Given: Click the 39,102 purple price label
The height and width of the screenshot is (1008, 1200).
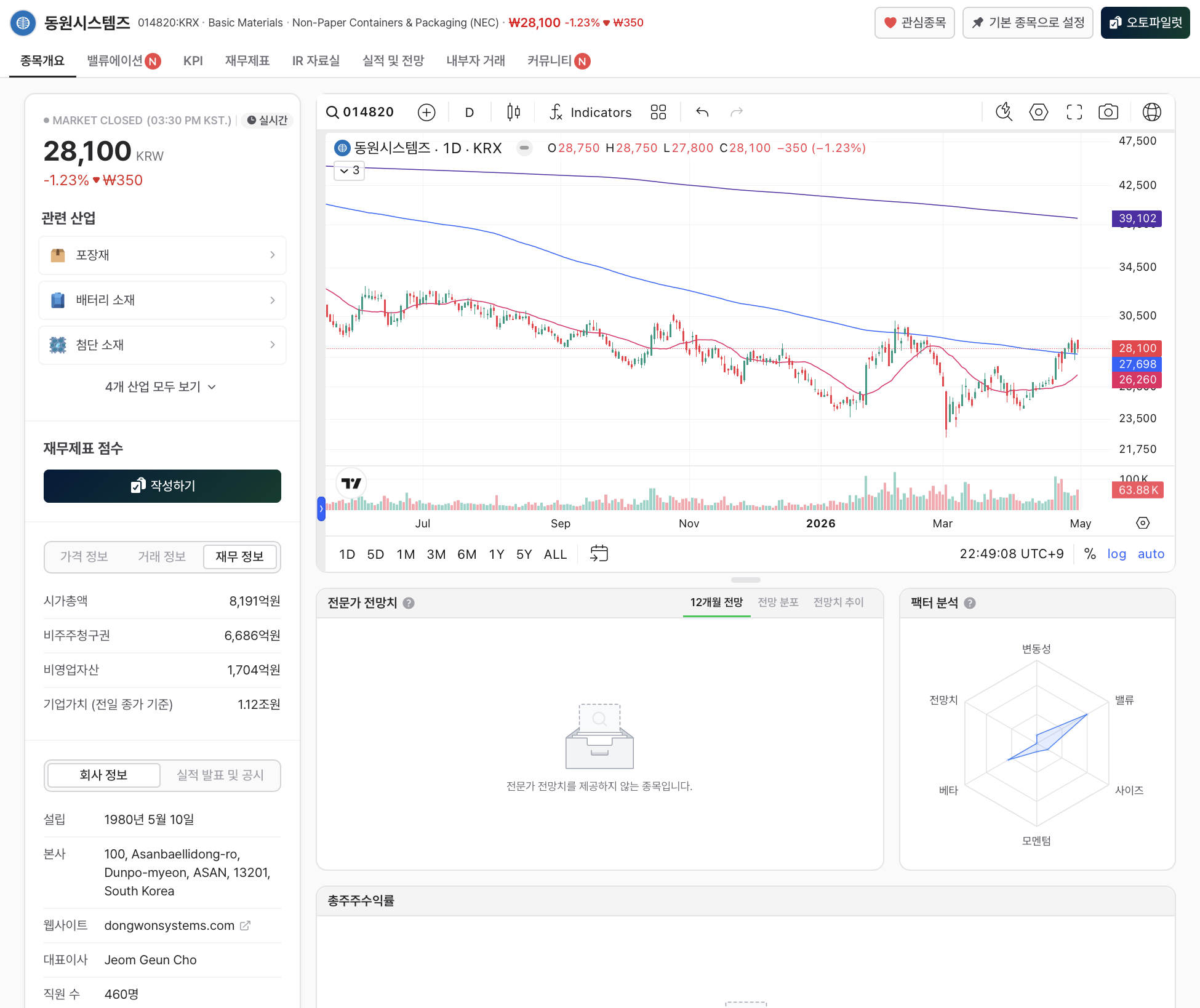Looking at the screenshot, I should coord(1137,218).
